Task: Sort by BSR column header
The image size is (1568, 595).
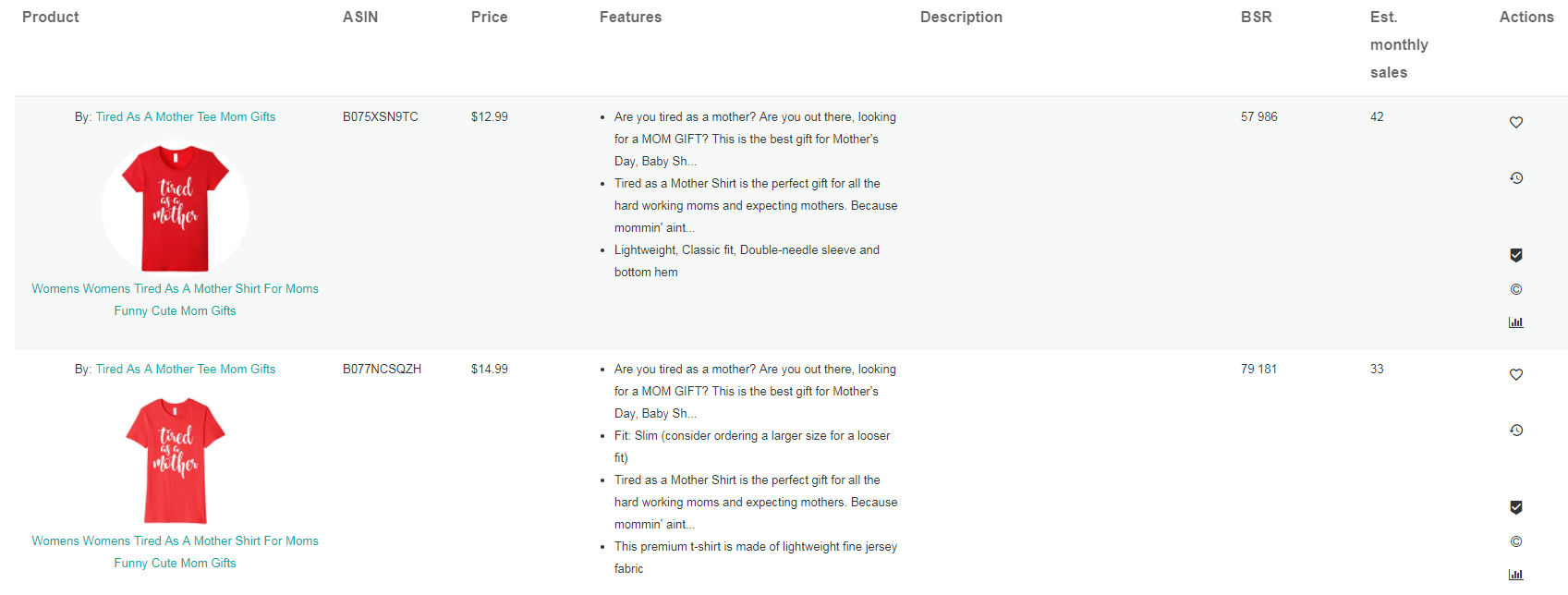Action: (x=1256, y=17)
